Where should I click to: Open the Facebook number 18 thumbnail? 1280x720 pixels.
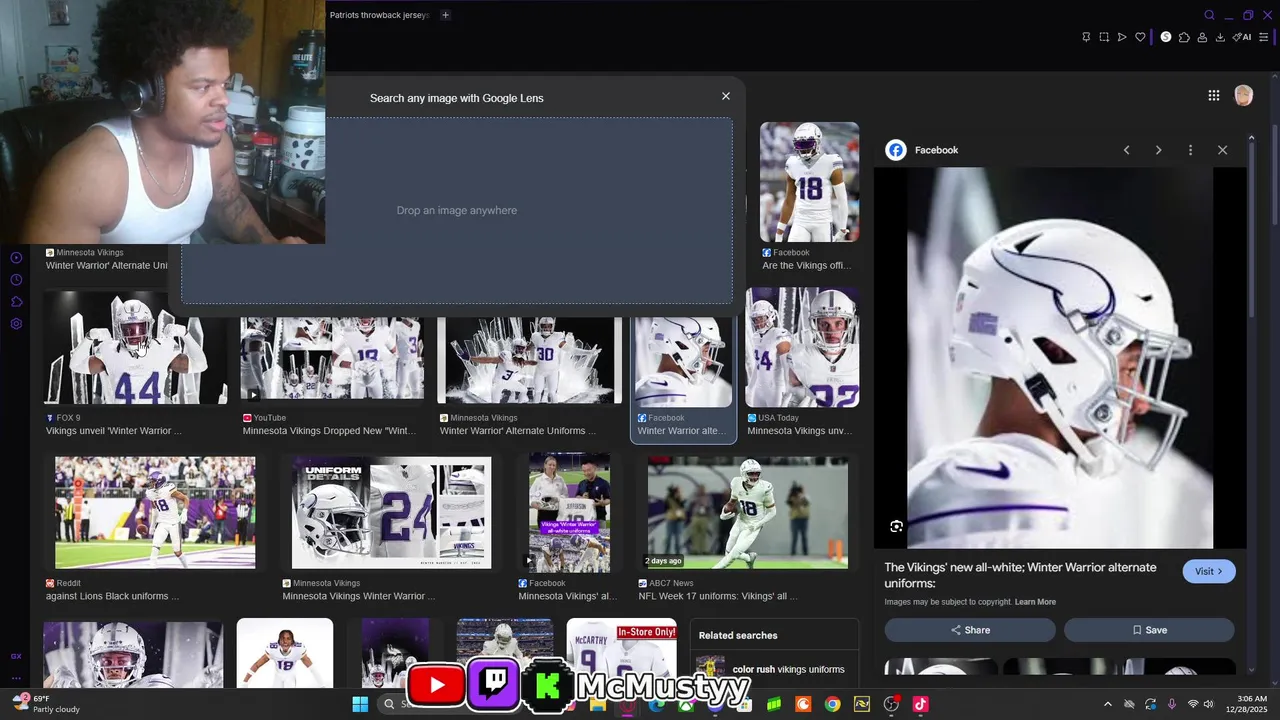pos(809,182)
